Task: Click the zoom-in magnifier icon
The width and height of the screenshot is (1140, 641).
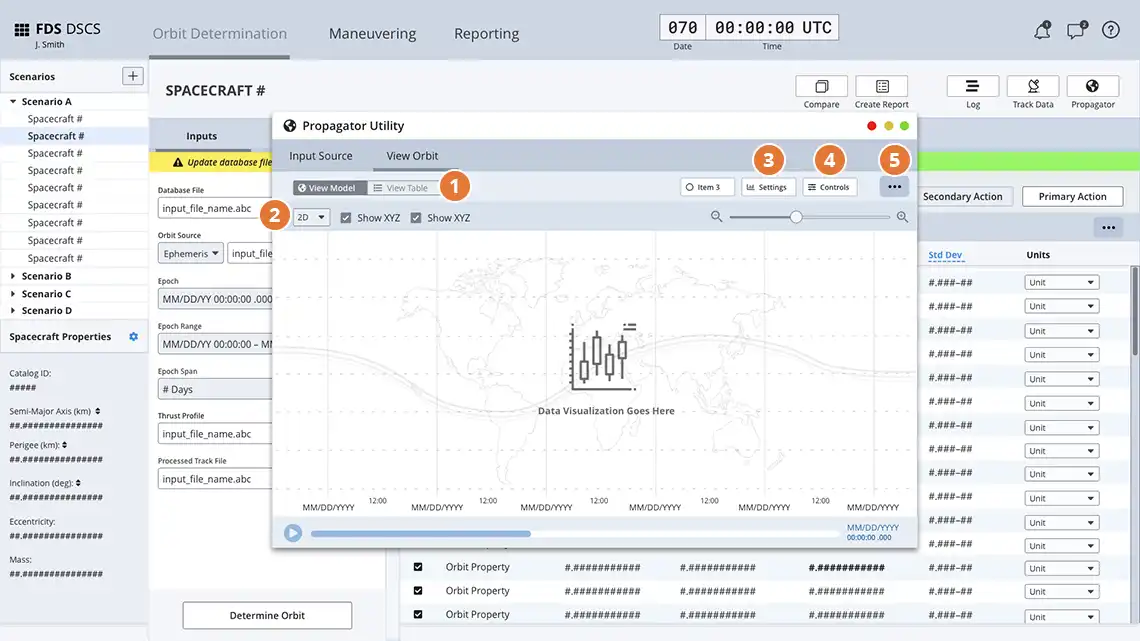Action: (x=902, y=216)
